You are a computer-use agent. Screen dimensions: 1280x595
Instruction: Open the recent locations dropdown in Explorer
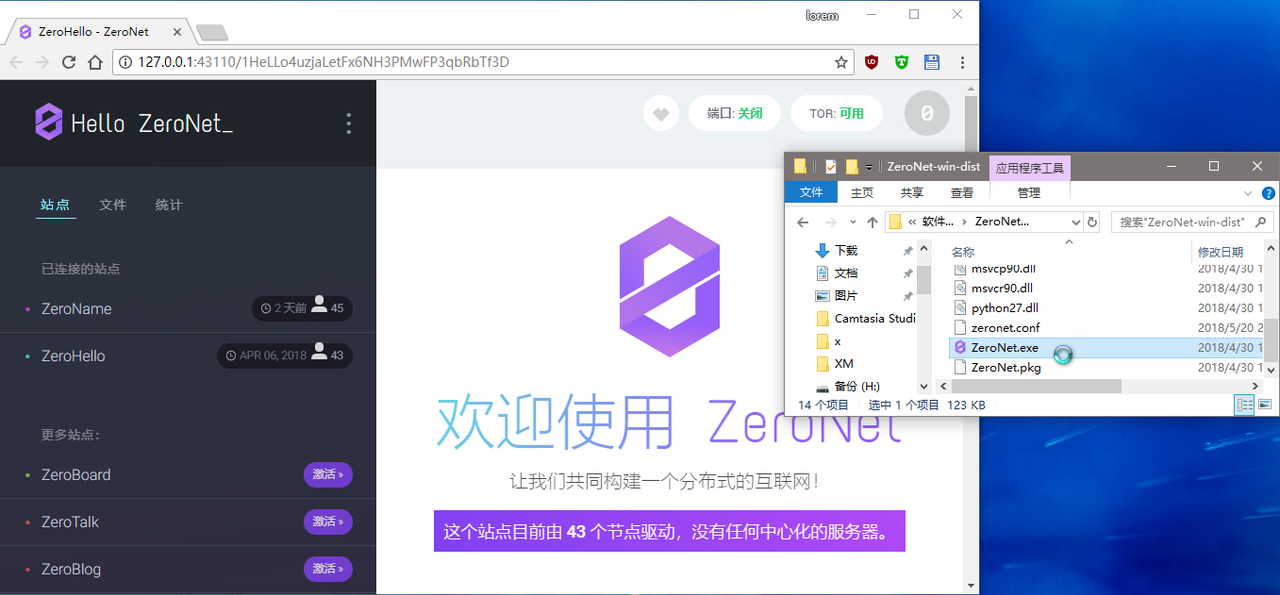(x=853, y=222)
